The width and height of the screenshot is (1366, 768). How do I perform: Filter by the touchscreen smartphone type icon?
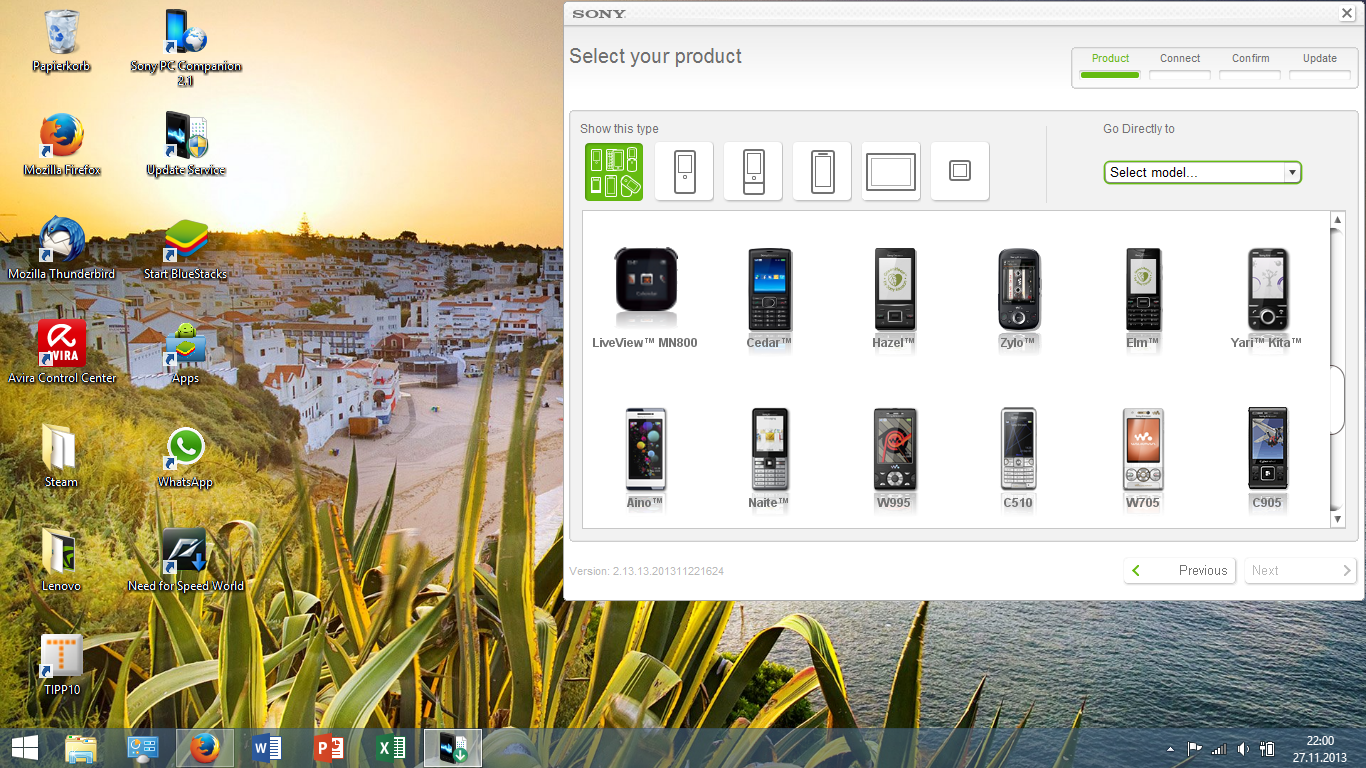pyautogui.click(x=822, y=171)
